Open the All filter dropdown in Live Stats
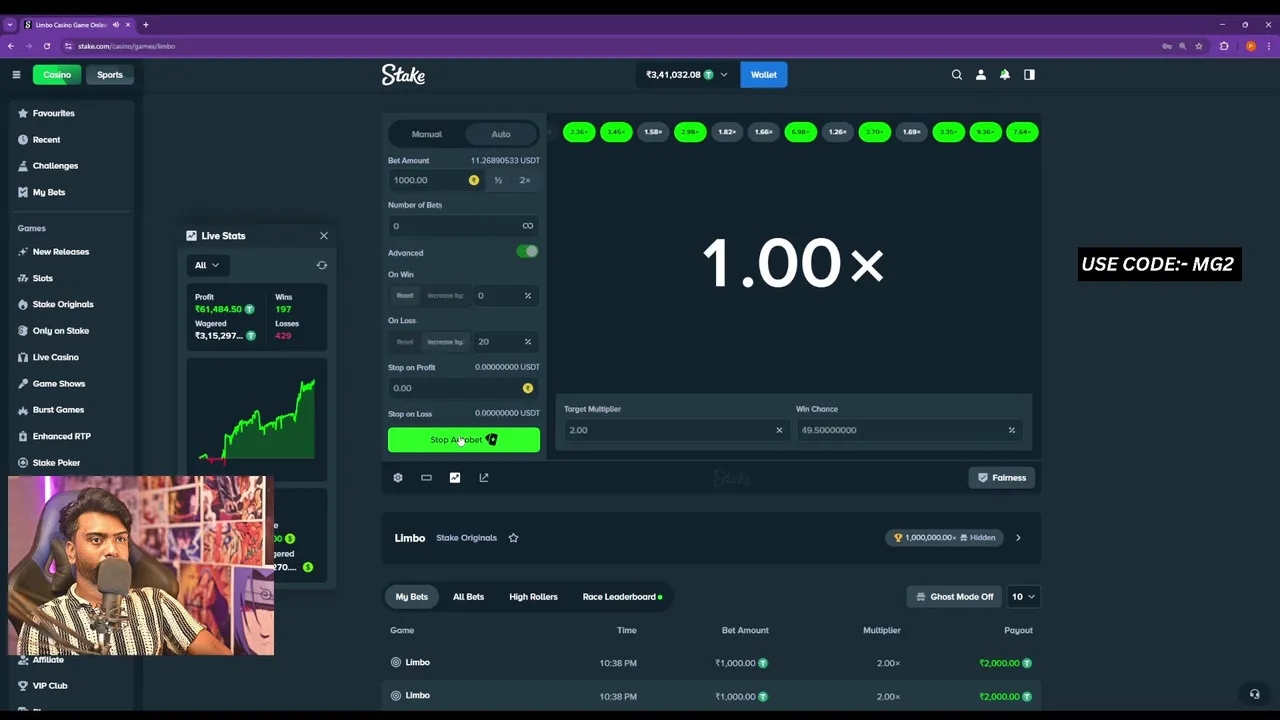 click(207, 265)
